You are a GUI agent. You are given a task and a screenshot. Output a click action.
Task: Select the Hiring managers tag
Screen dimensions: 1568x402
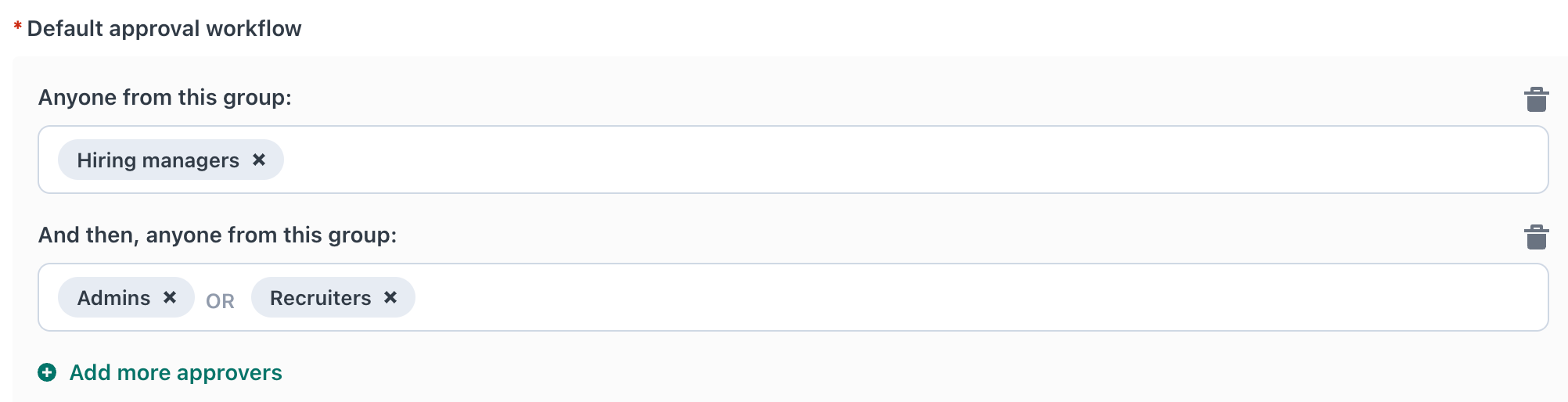coord(157,160)
